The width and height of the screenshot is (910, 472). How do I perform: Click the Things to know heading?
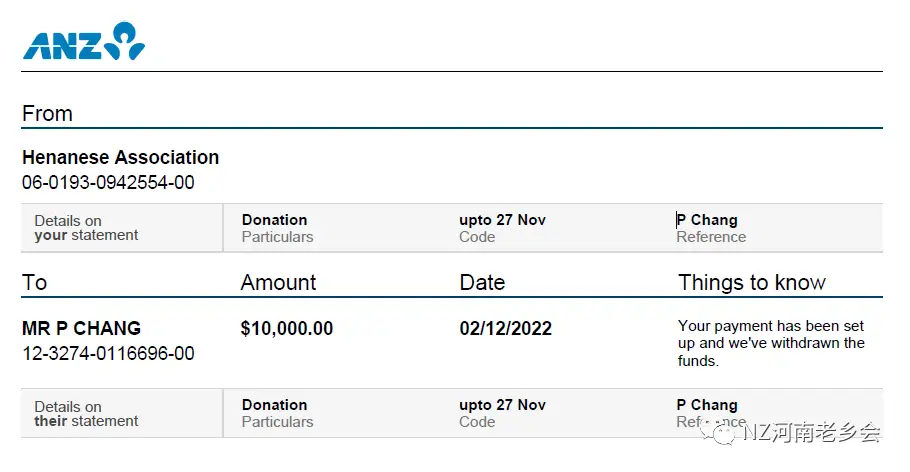tap(752, 282)
